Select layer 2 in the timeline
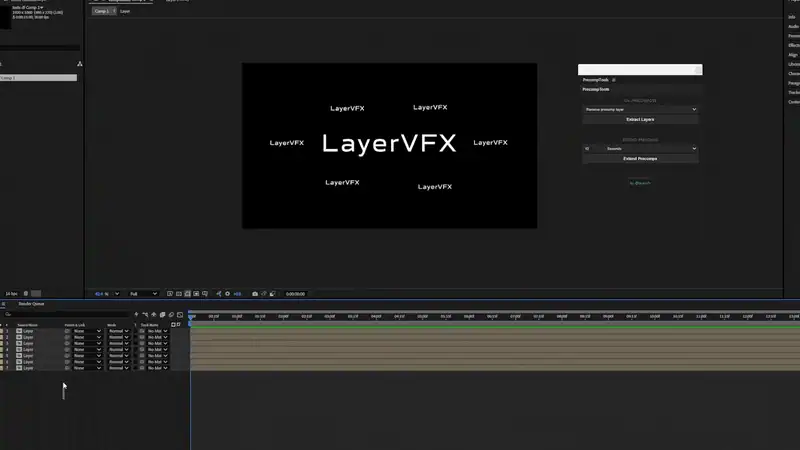The image size is (800, 450). click(29, 337)
